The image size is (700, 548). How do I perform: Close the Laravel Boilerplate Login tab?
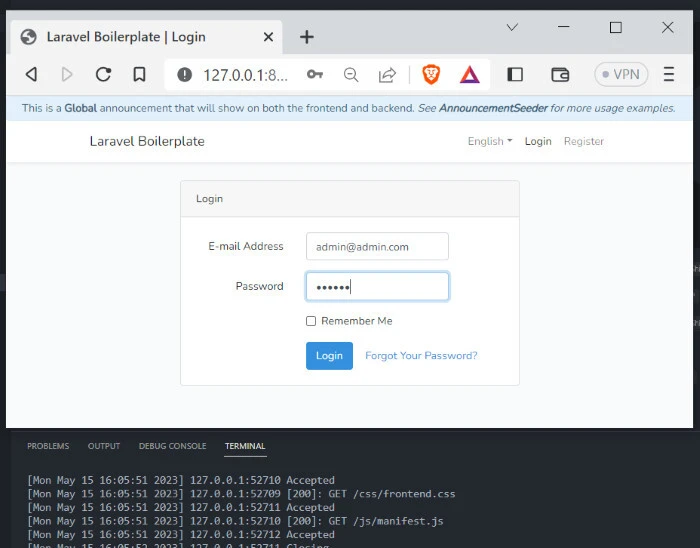tap(268, 37)
